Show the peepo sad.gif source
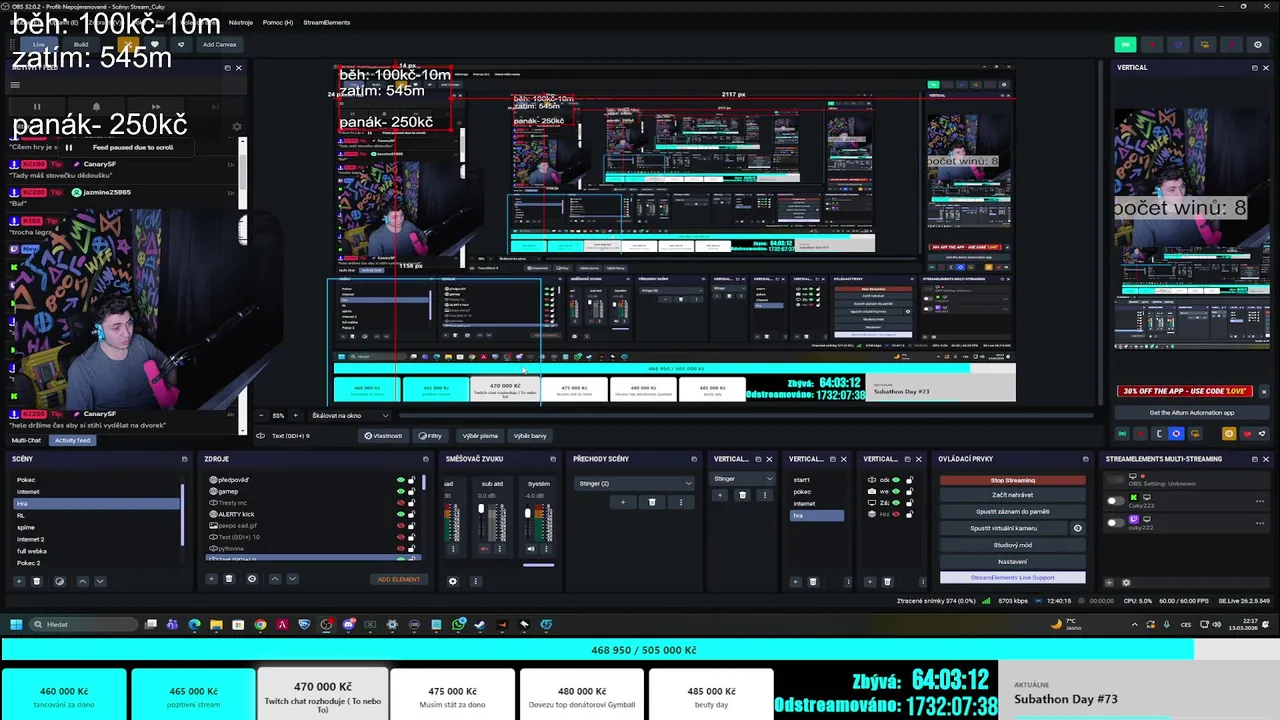This screenshot has width=1280, height=720. (x=401, y=526)
